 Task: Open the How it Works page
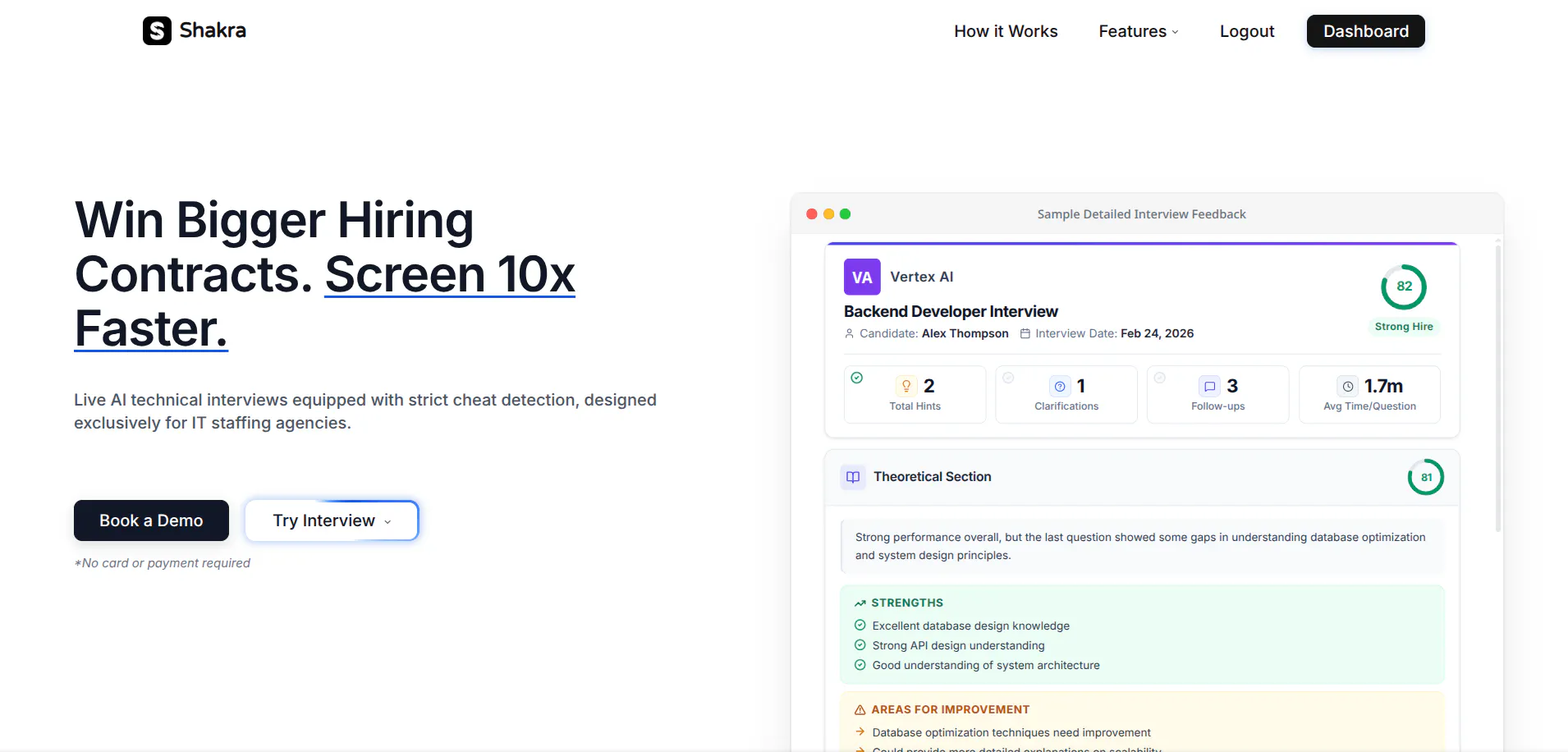[x=1006, y=31]
